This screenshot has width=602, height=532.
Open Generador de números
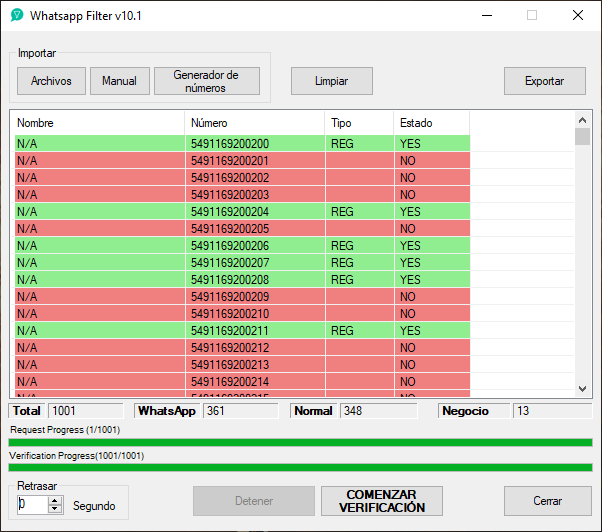tap(207, 81)
